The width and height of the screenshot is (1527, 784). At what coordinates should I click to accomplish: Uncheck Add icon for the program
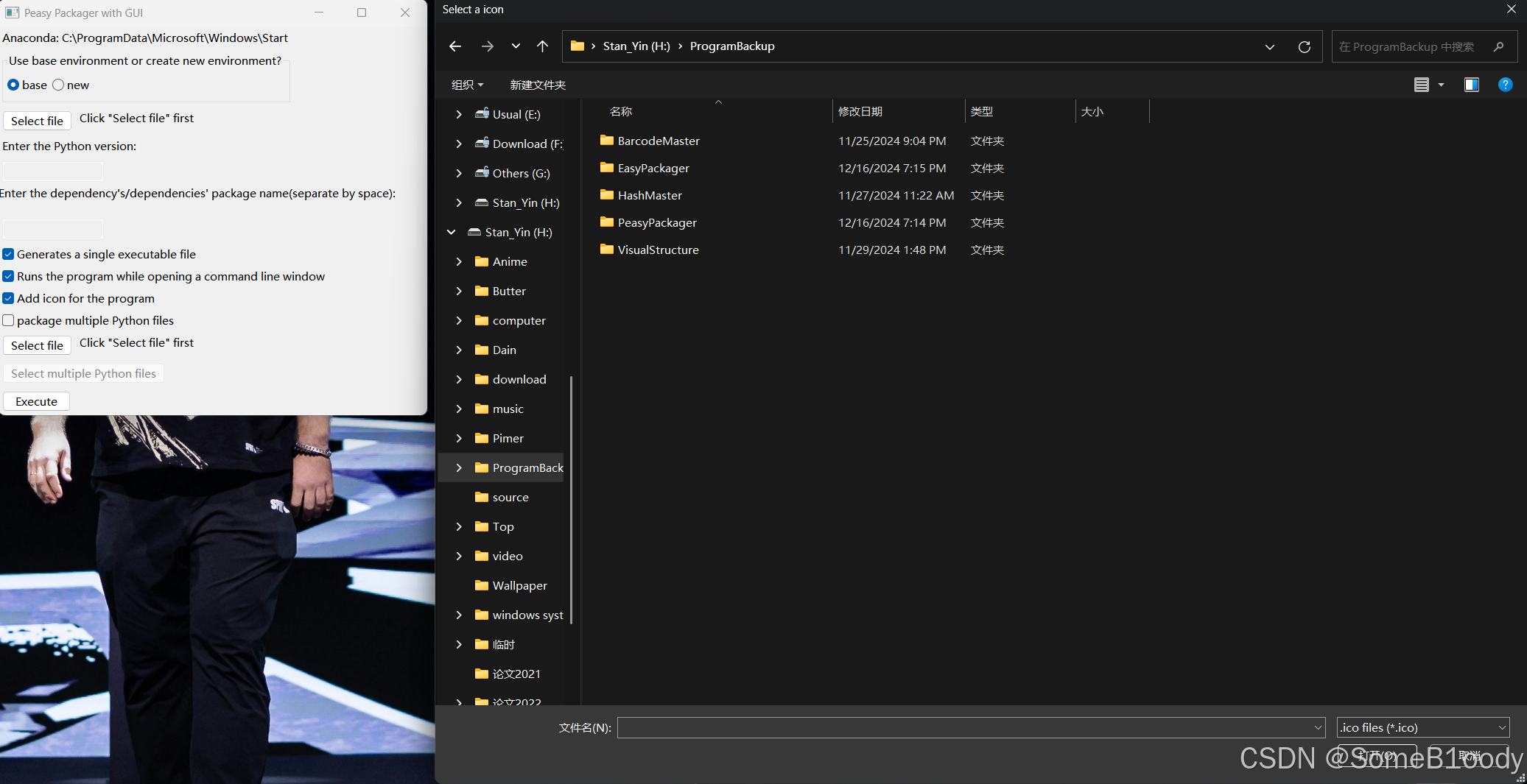coord(8,298)
